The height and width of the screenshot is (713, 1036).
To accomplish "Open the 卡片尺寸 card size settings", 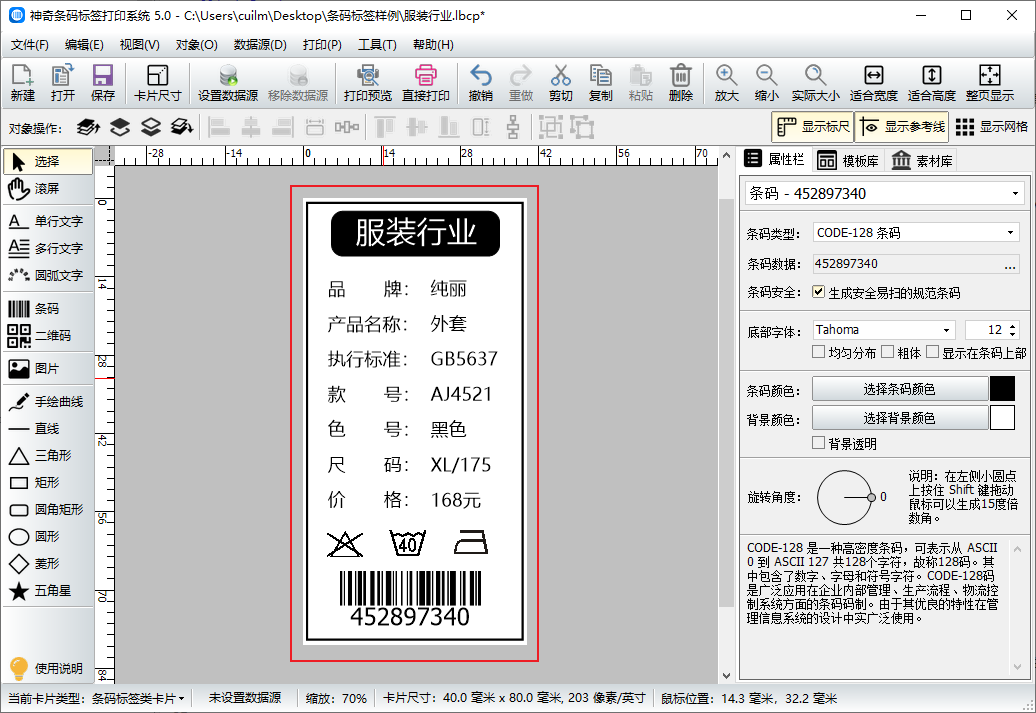I will (x=157, y=83).
